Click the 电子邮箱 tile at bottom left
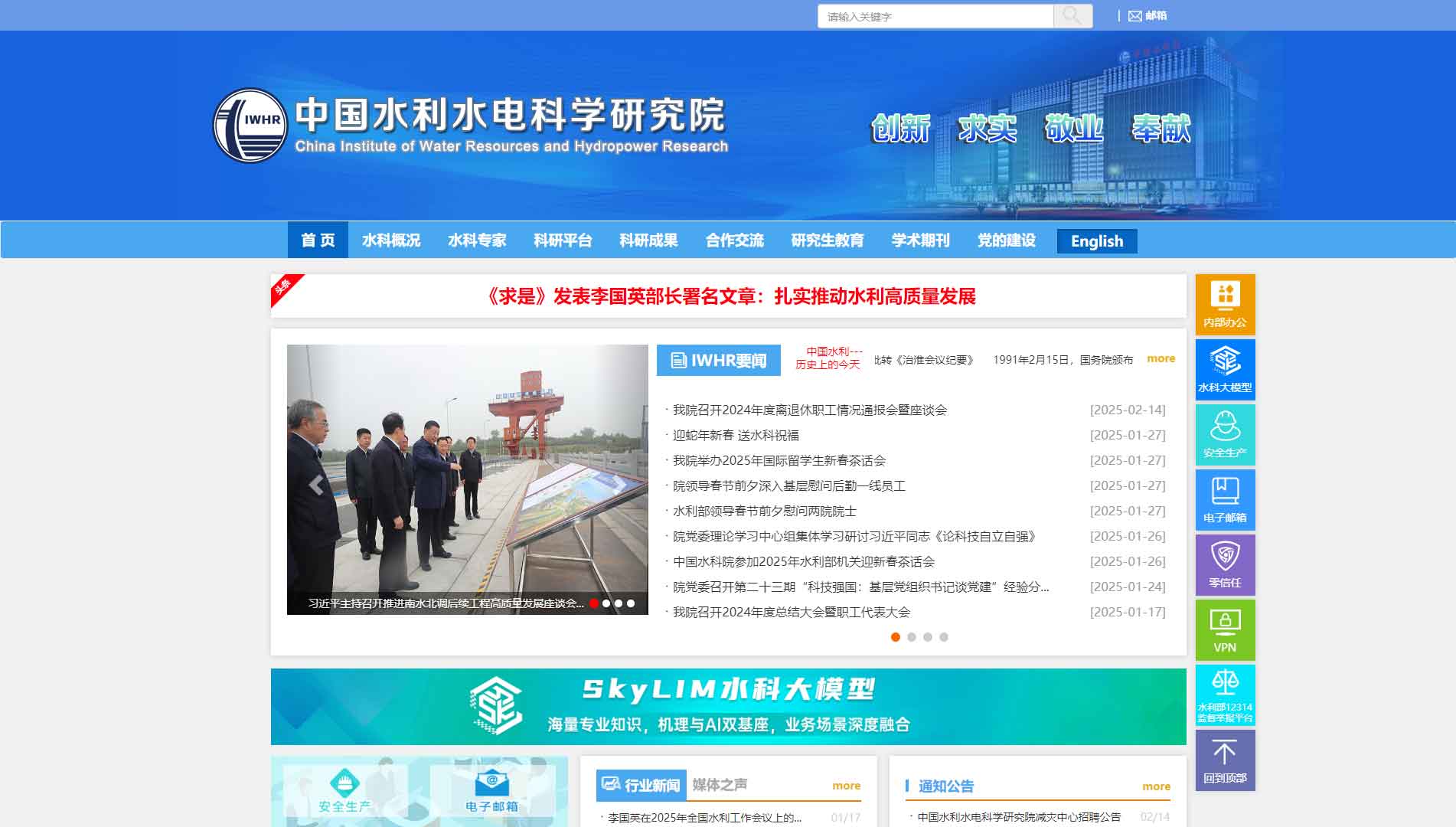 click(492, 791)
